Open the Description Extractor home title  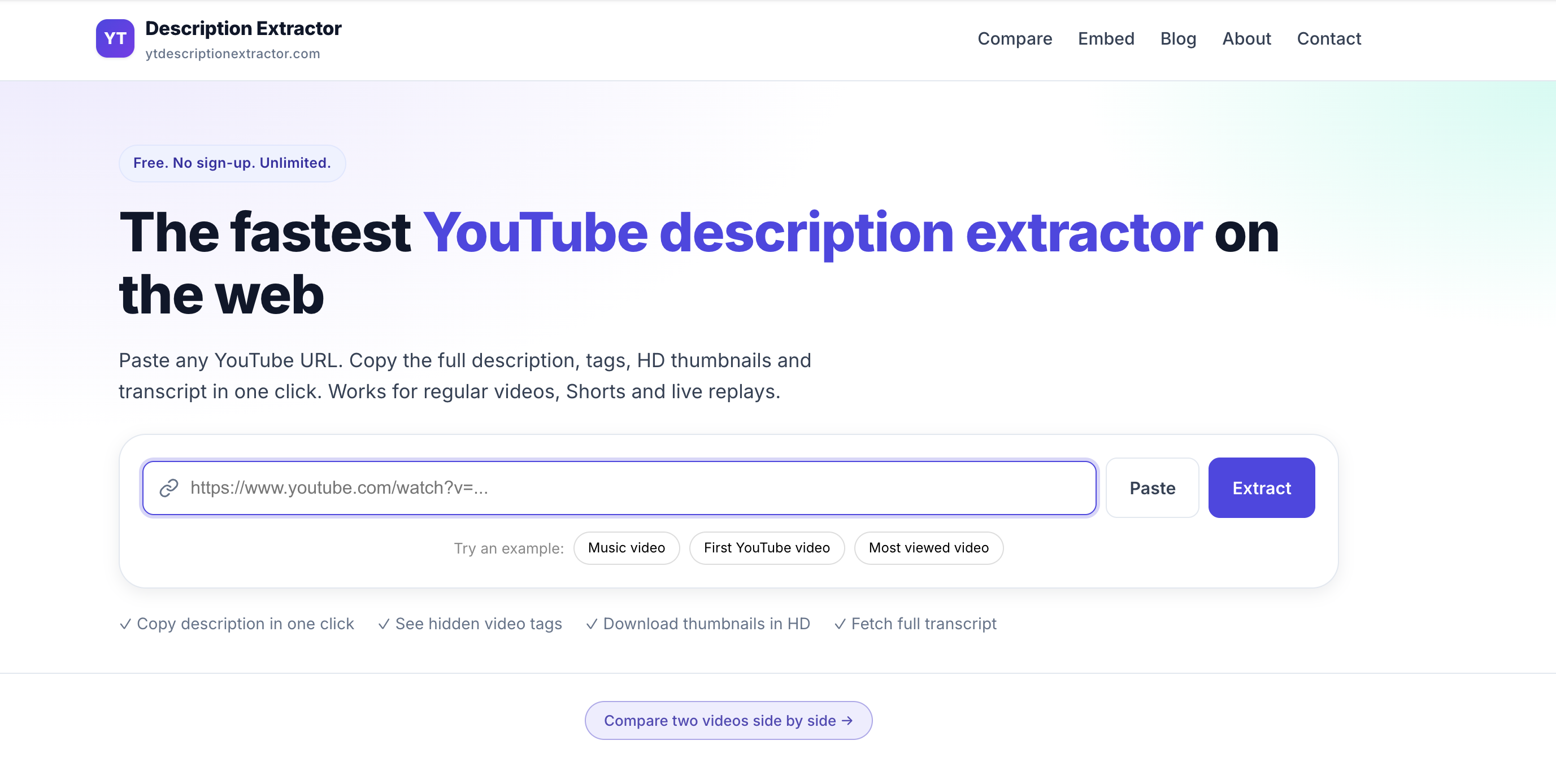[x=244, y=28]
